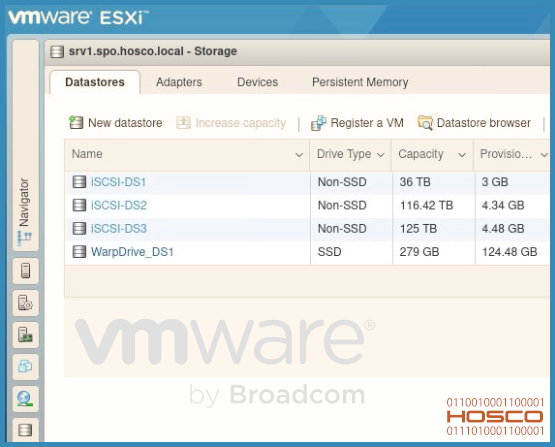Open Provisioned column dropdown arrow

[x=544, y=155]
